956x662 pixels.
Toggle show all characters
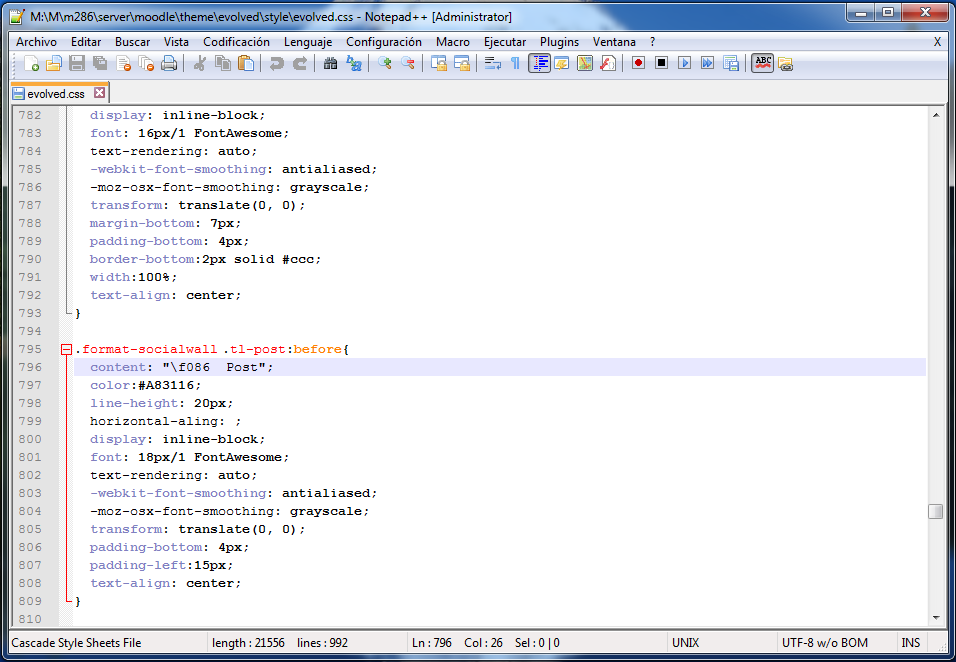[514, 63]
